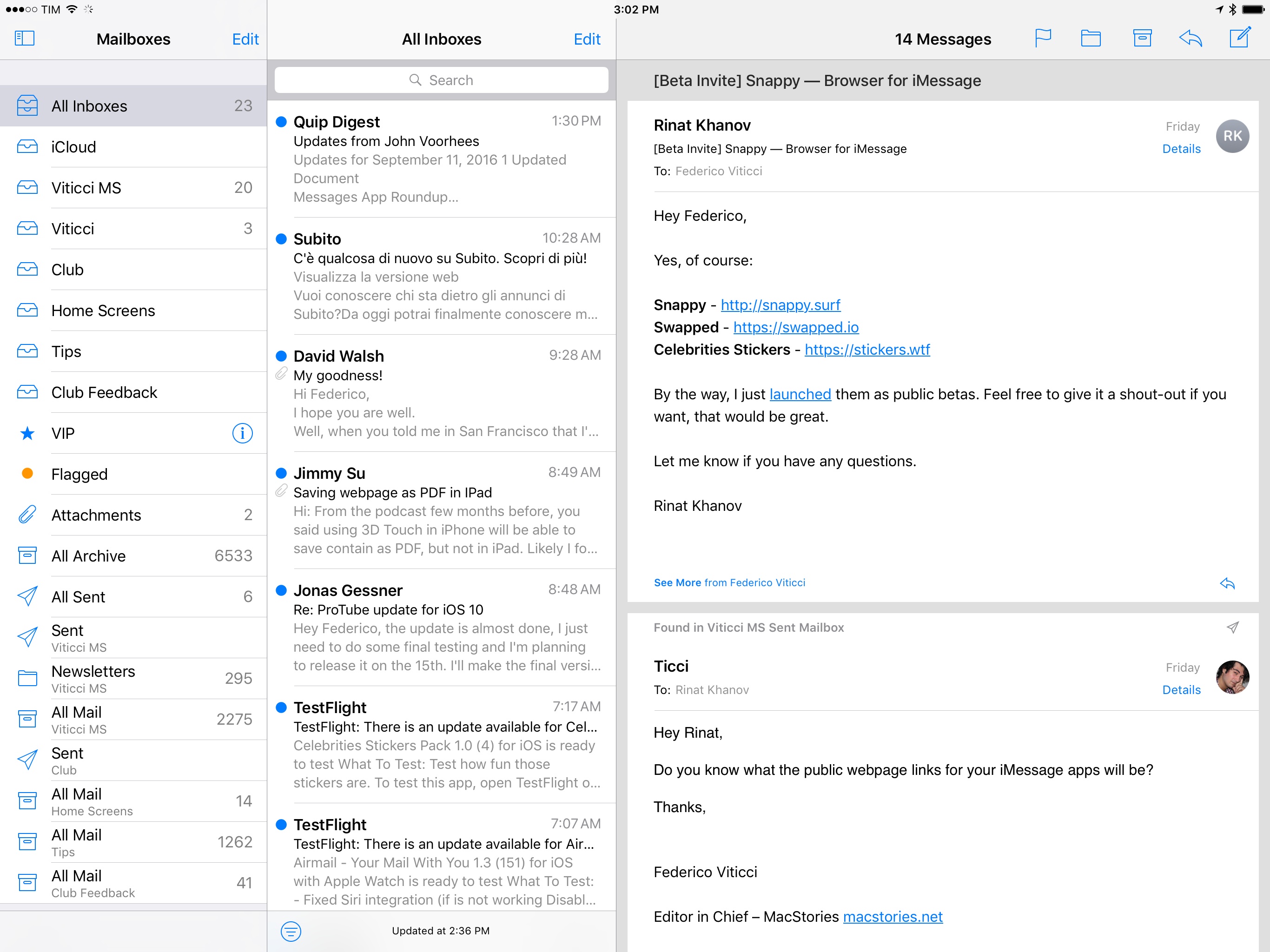The image size is (1270, 952).
Task: Expand See More from Federico Viticci
Action: [729, 582]
